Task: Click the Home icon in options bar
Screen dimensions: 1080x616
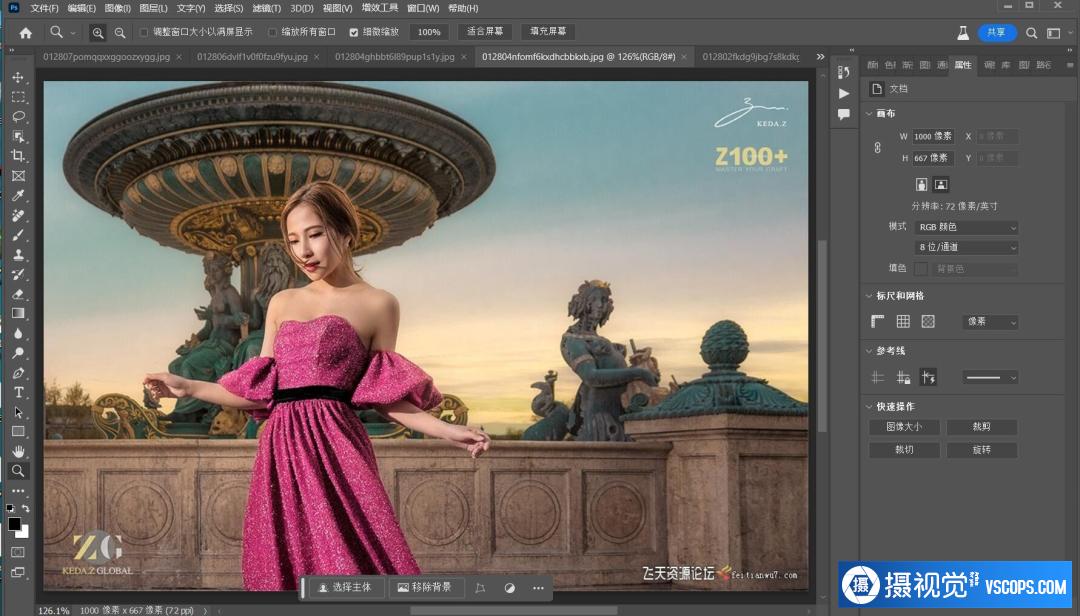Action: (25, 32)
